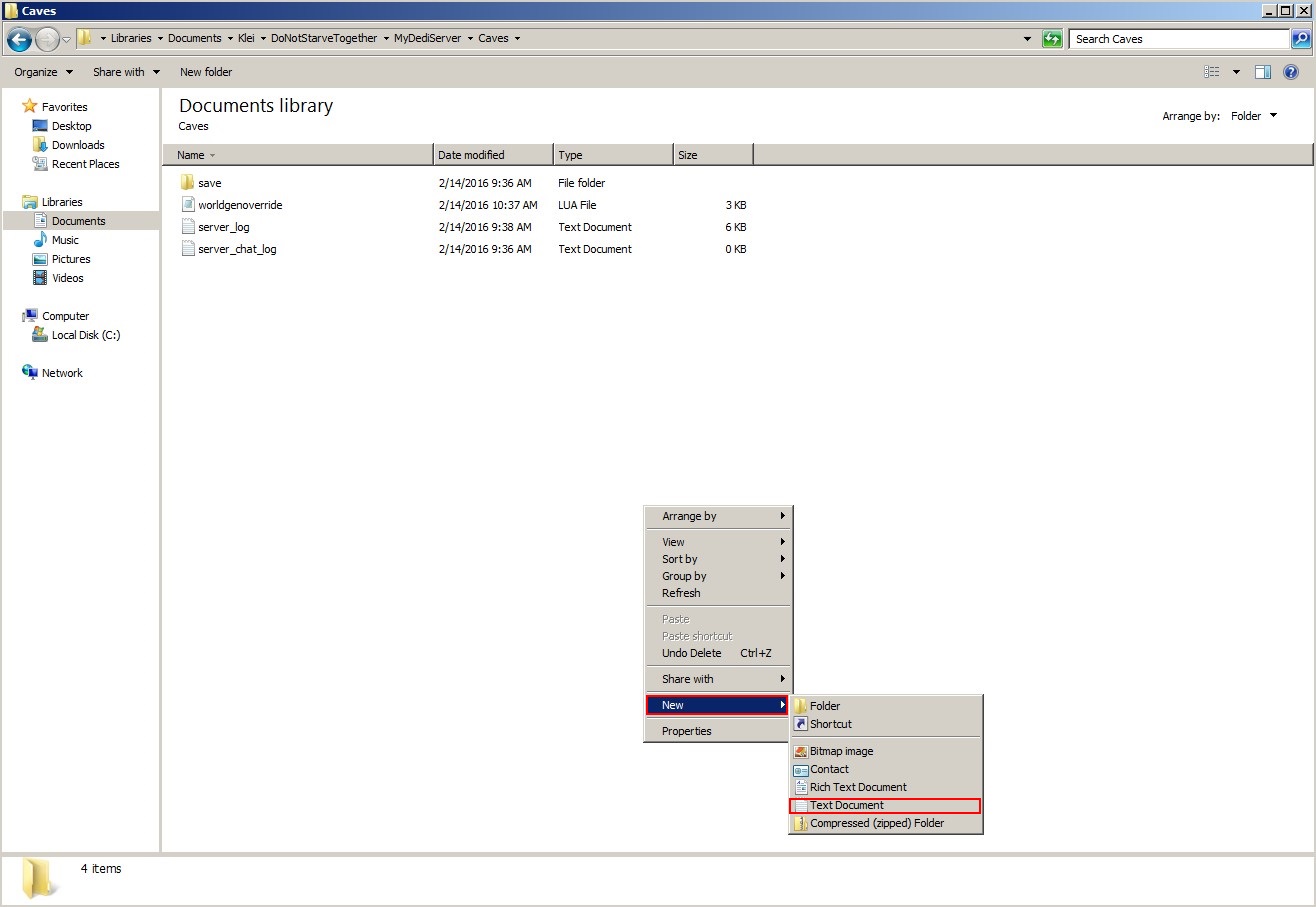The height and width of the screenshot is (907, 1316).
Task: Create a new Text Document
Action: (x=886, y=805)
